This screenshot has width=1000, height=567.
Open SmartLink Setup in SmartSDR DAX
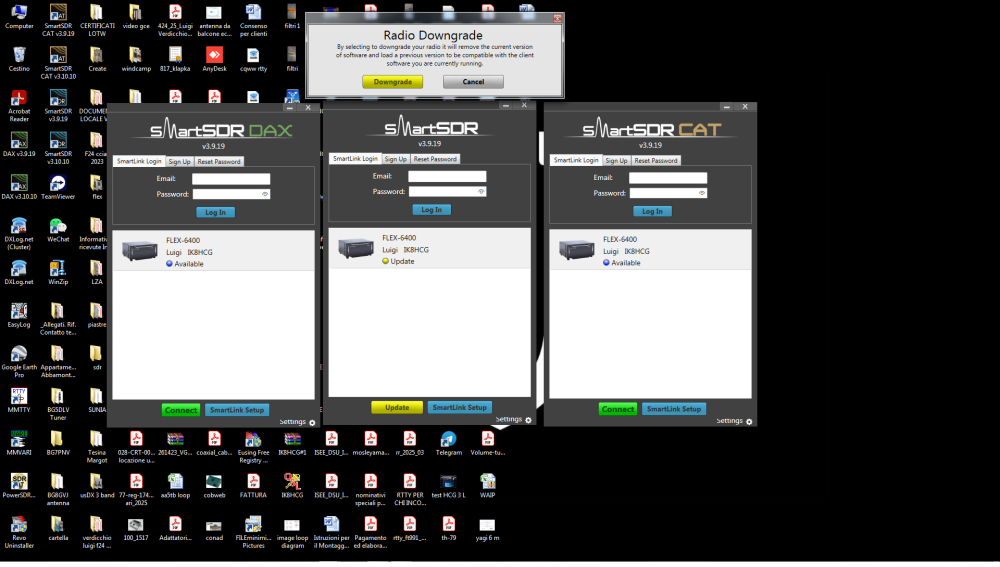pos(237,410)
